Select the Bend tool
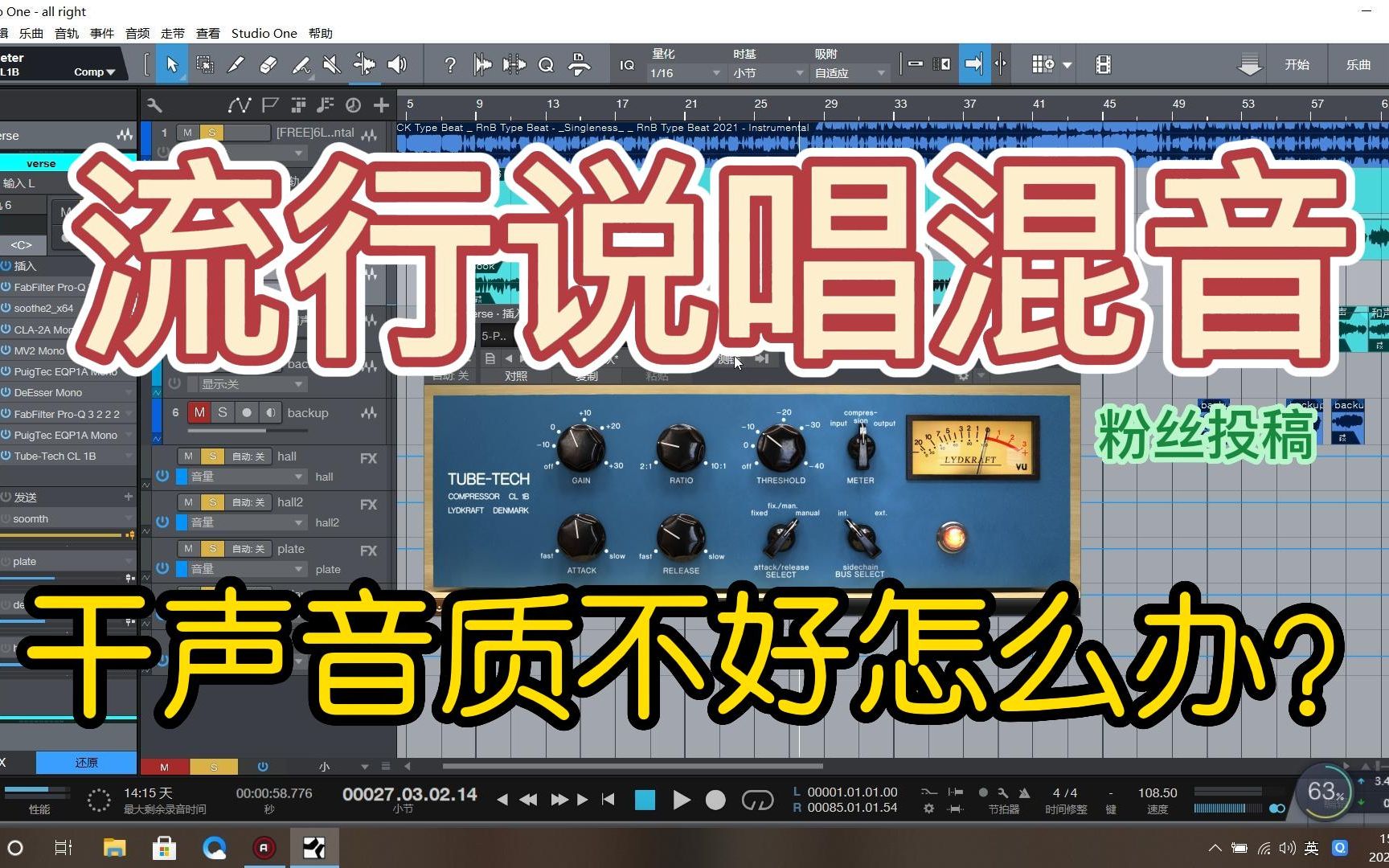This screenshot has width=1389, height=868. (x=364, y=64)
